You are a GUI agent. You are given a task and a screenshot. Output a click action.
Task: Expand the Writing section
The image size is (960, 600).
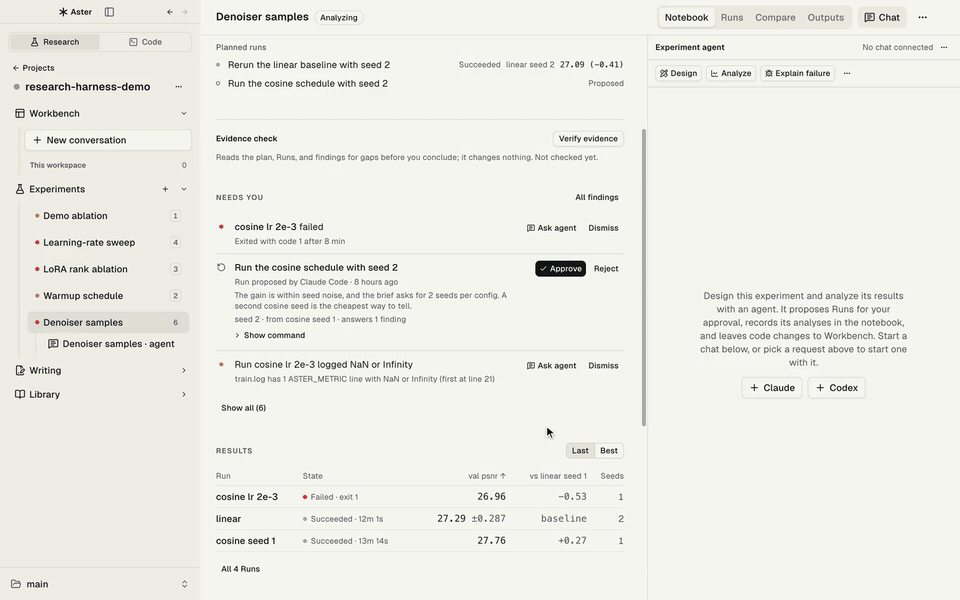point(184,370)
